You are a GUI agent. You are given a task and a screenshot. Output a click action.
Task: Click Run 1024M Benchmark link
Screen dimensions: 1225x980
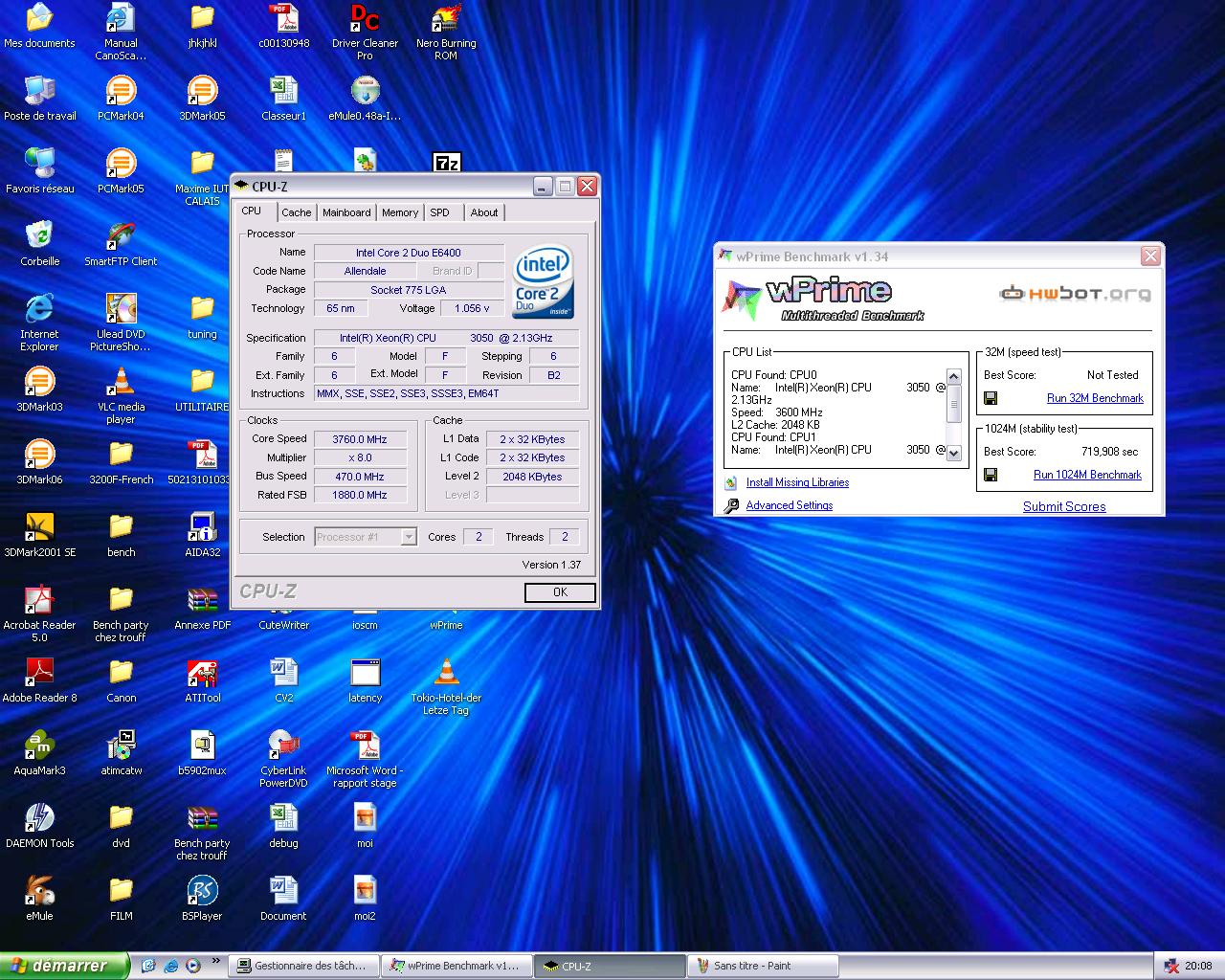click(x=1088, y=475)
